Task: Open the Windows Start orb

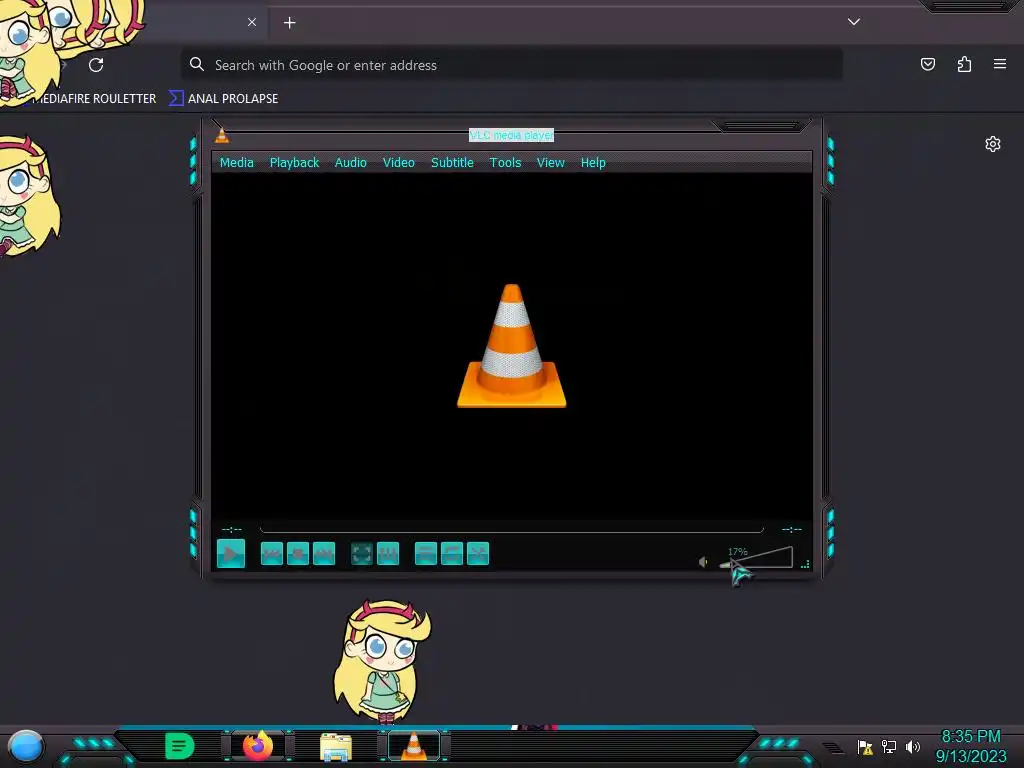Action: point(26,746)
